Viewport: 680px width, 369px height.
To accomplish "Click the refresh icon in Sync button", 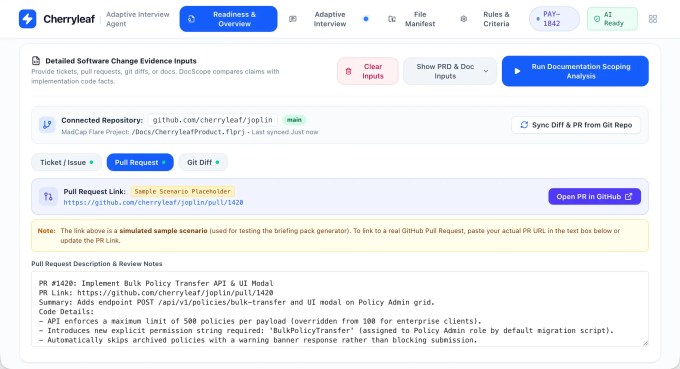I will point(524,125).
